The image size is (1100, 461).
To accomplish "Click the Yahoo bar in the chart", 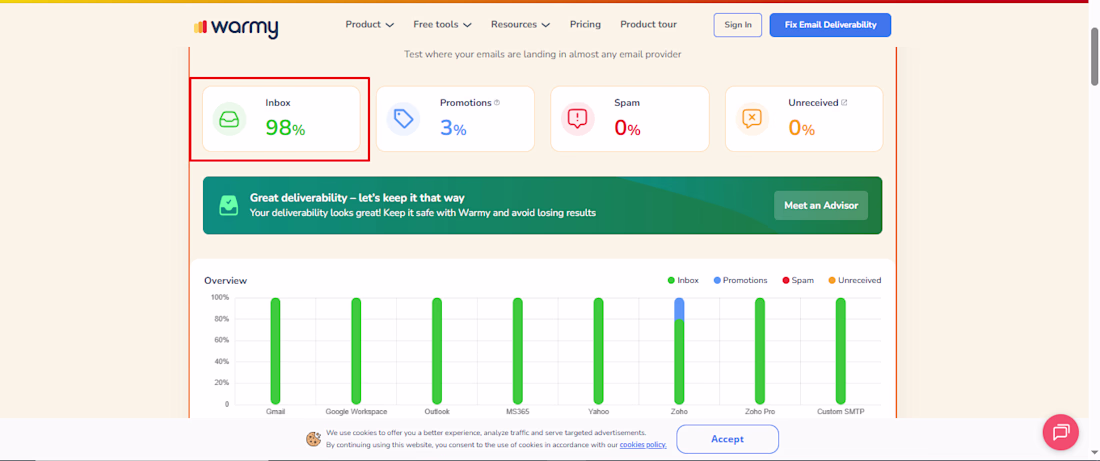I will pos(598,351).
